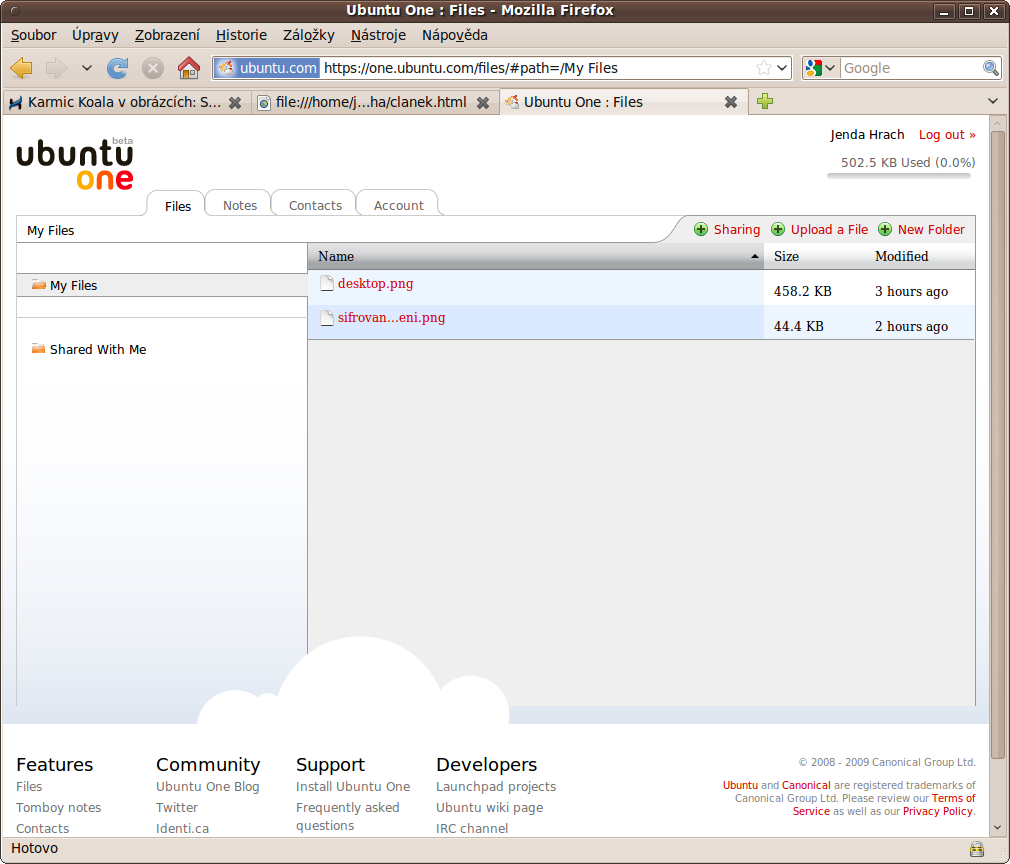Open the Zobrazení menu

167,35
